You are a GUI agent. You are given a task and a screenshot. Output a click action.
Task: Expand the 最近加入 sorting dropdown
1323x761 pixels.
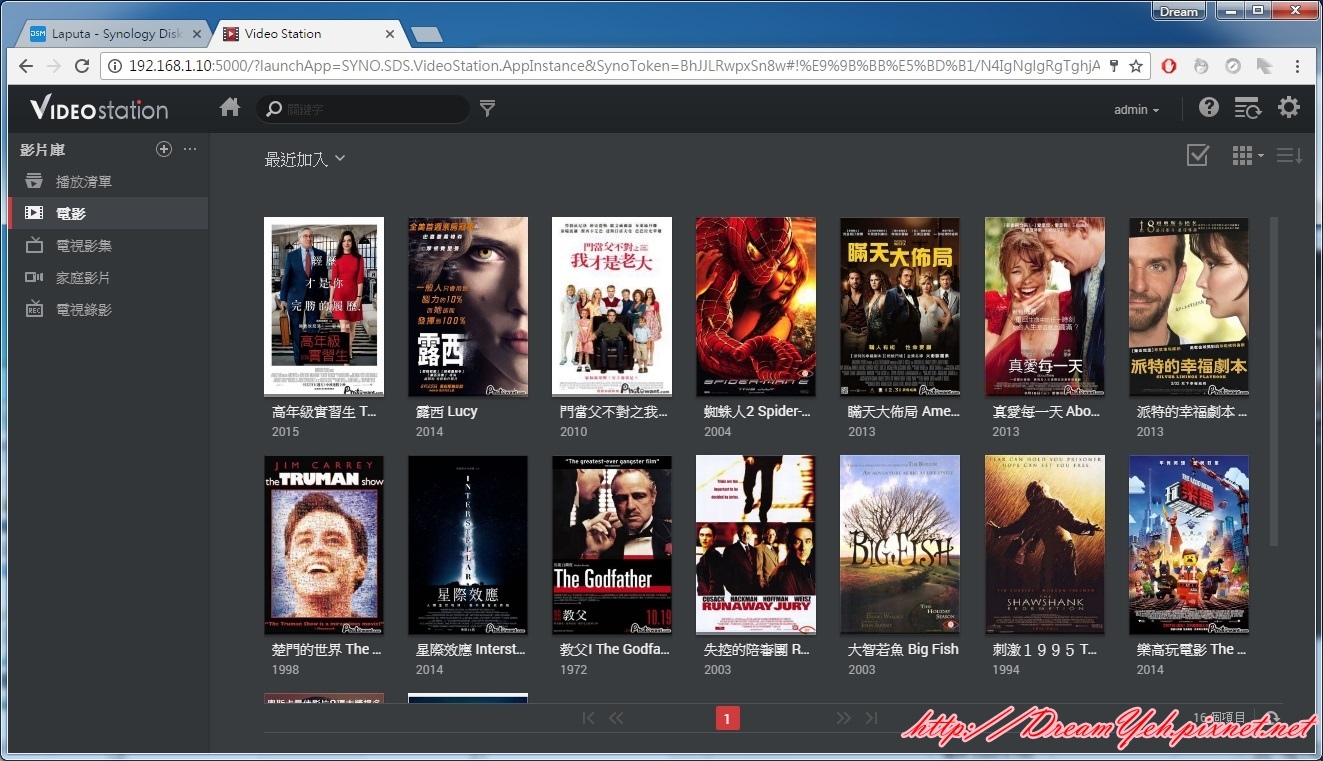[x=304, y=159]
